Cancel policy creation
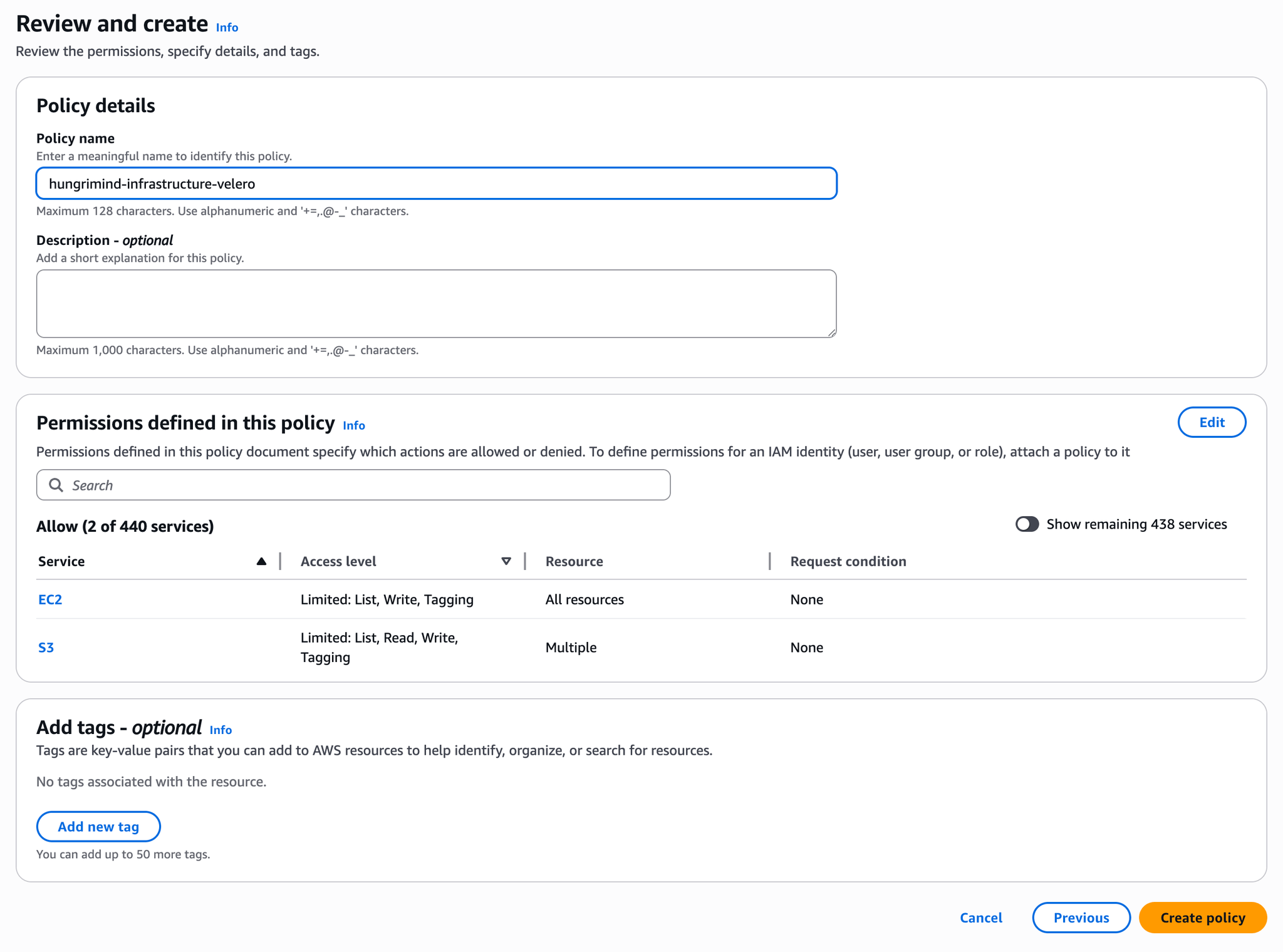1283x952 pixels. tap(980, 918)
